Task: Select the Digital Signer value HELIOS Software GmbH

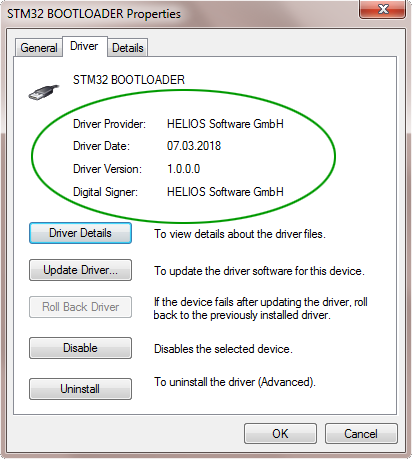Action: pyautogui.click(x=225, y=192)
